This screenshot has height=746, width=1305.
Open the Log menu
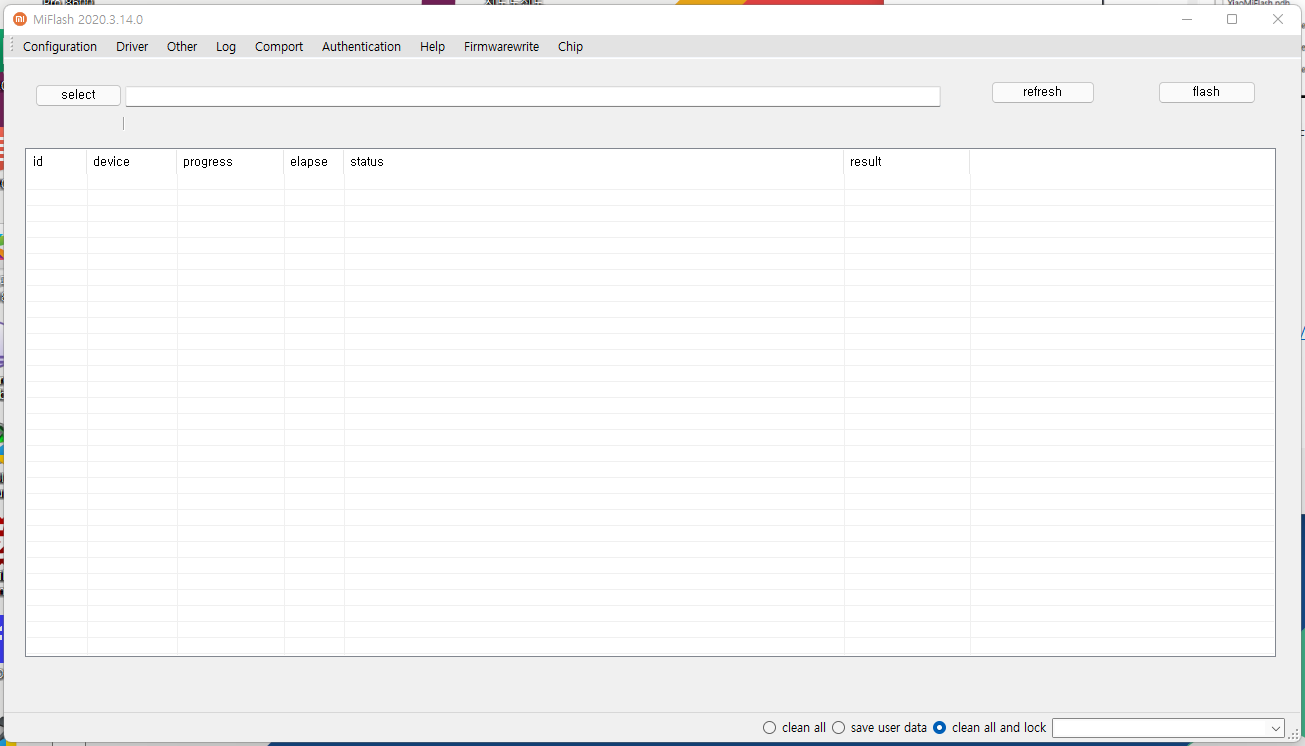point(226,47)
